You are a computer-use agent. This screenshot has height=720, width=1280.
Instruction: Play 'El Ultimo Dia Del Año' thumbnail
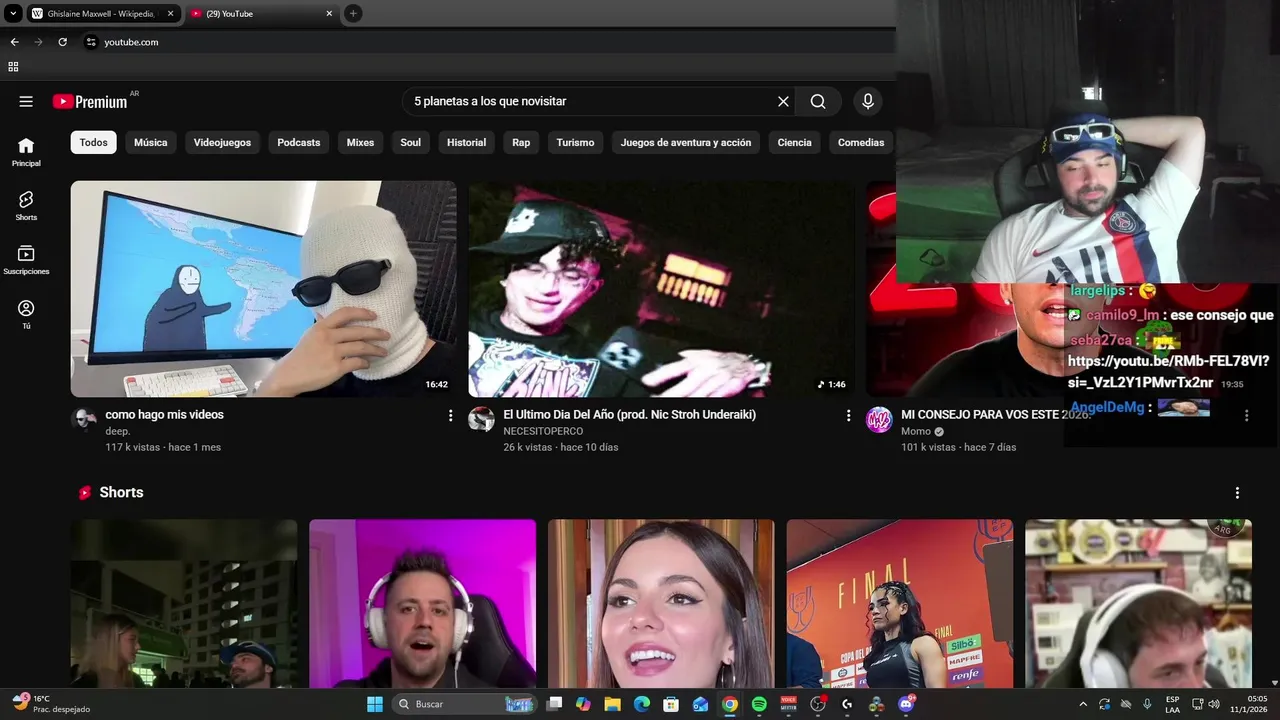661,289
